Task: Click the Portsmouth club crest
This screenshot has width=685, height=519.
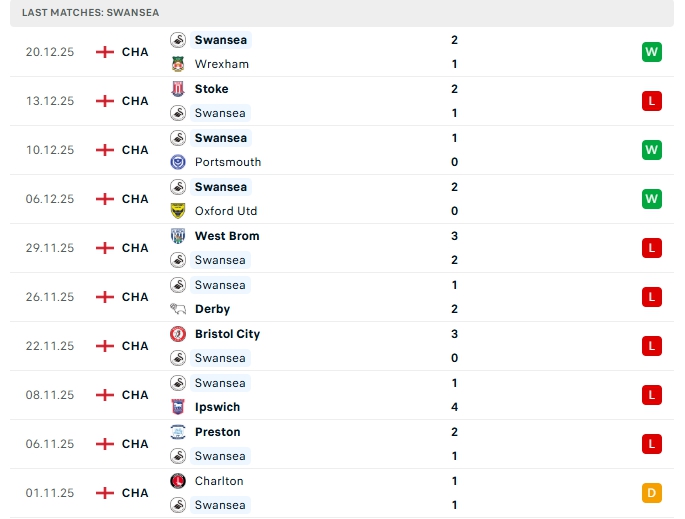Action: (x=178, y=162)
